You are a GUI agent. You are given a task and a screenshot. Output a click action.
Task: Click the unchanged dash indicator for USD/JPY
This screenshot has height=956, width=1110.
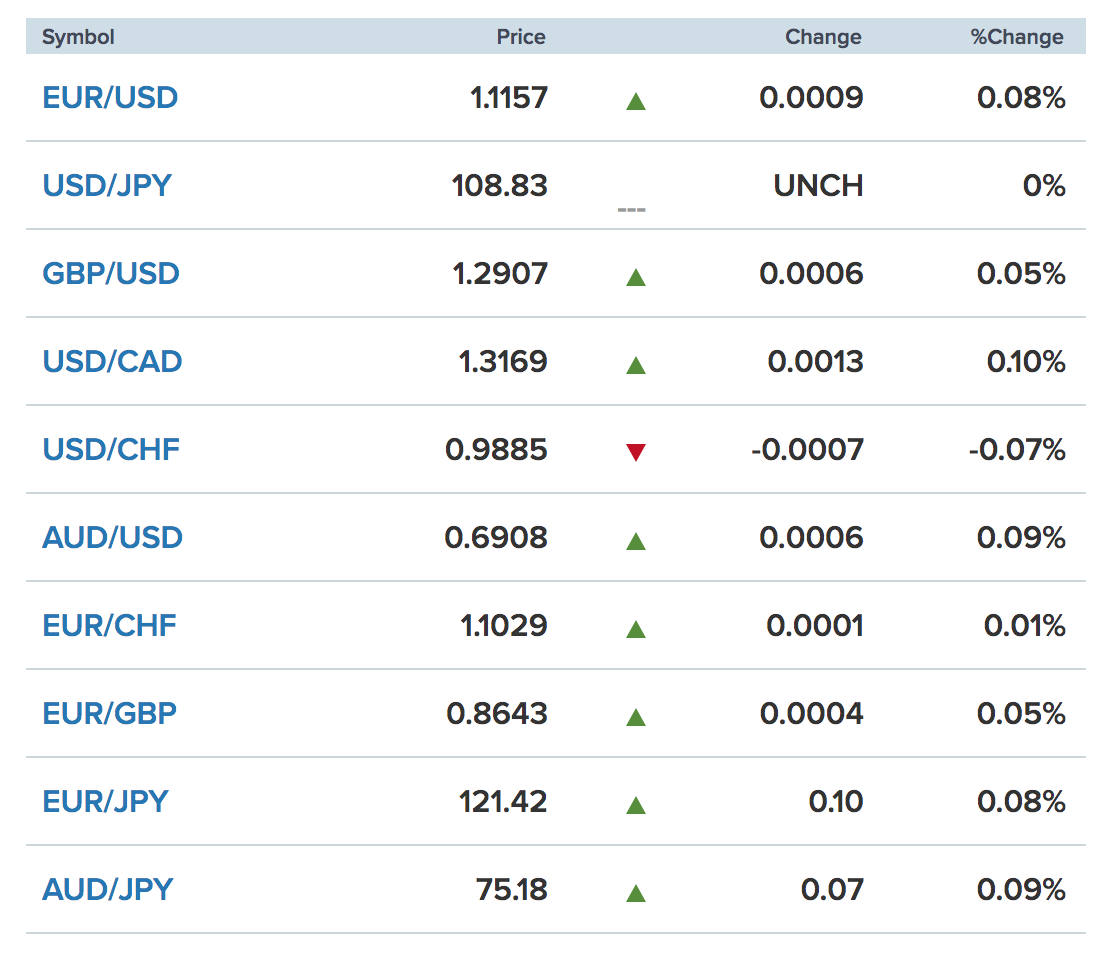pos(631,210)
